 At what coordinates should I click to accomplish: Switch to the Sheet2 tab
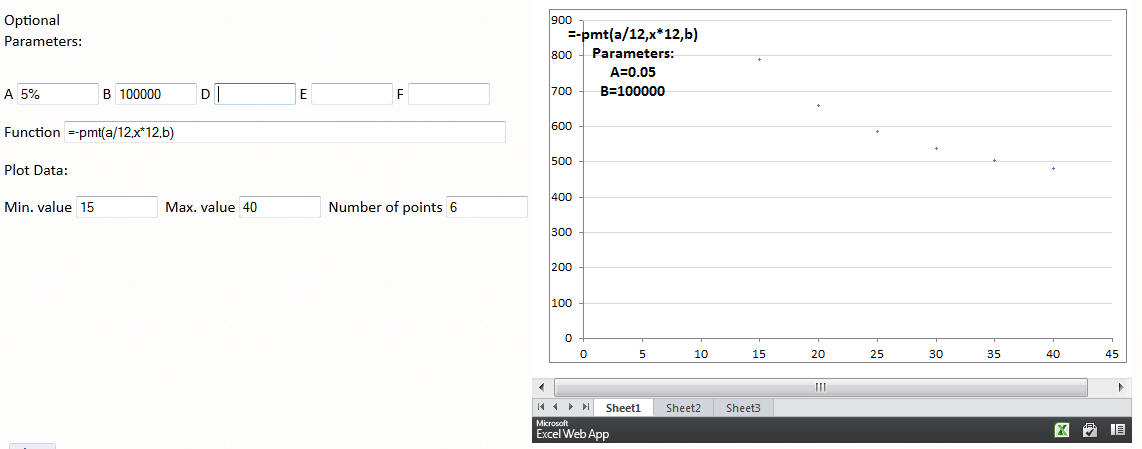[x=683, y=408]
